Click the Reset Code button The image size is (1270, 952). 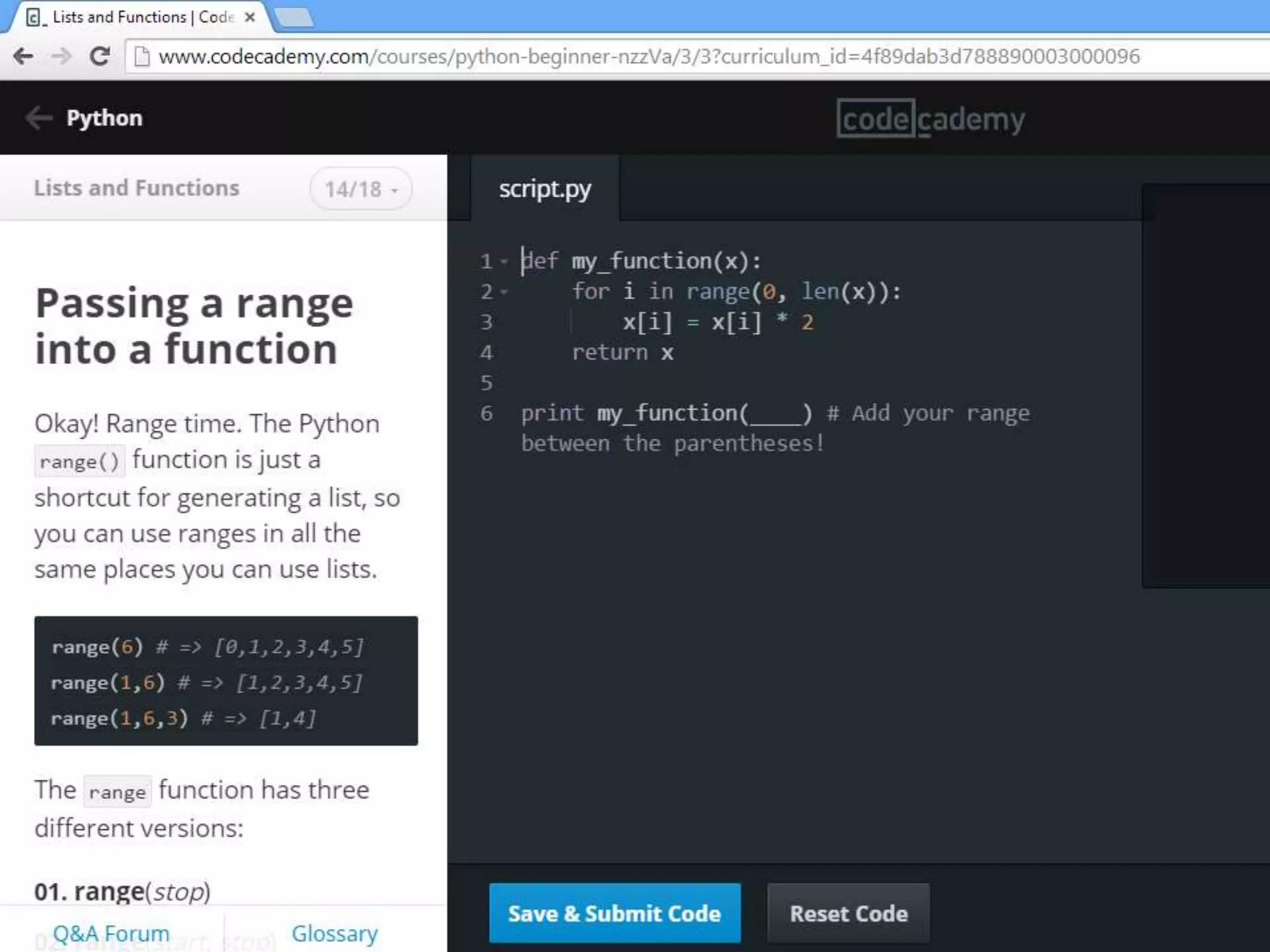tap(848, 913)
